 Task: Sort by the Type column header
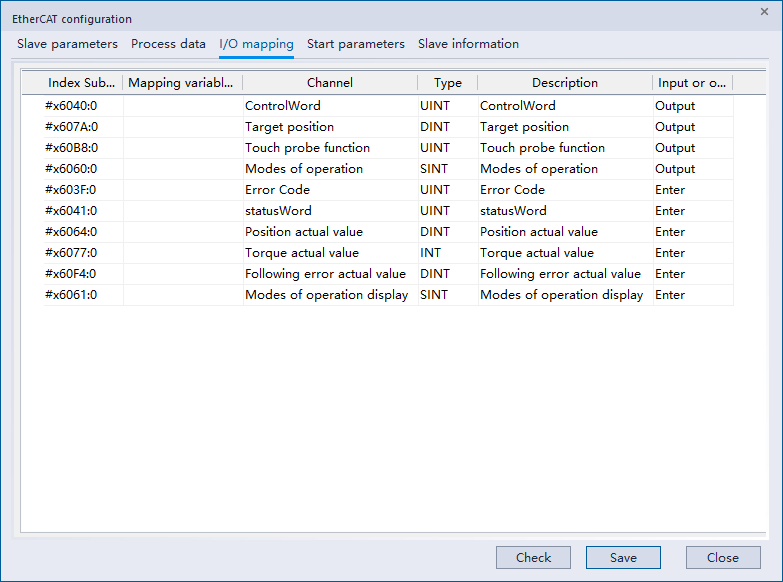pos(447,83)
